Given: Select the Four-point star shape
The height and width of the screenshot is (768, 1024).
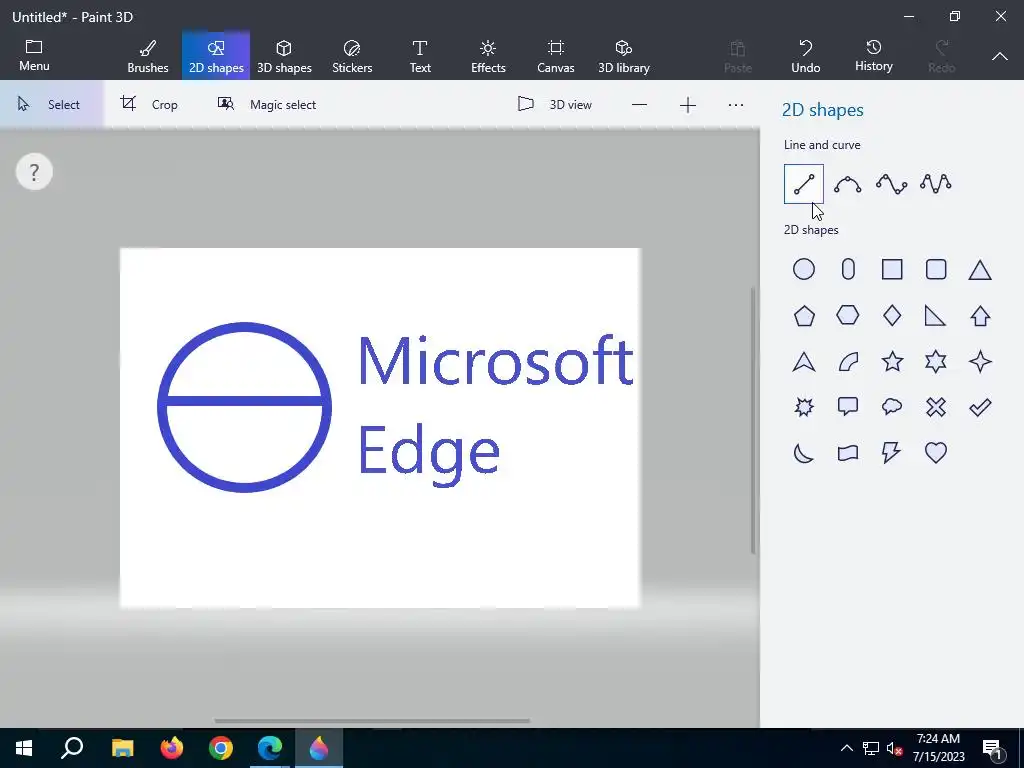Looking at the screenshot, I should (x=980, y=361).
